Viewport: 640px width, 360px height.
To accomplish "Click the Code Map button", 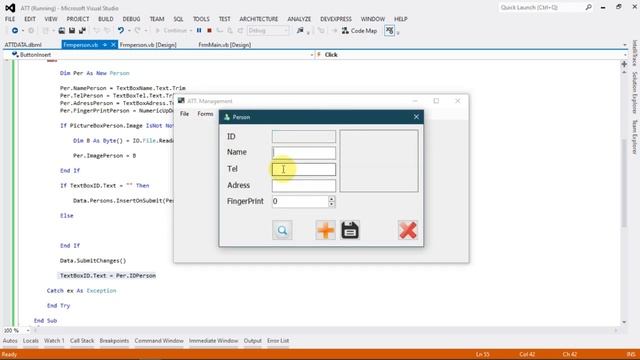I will tap(360, 31).
